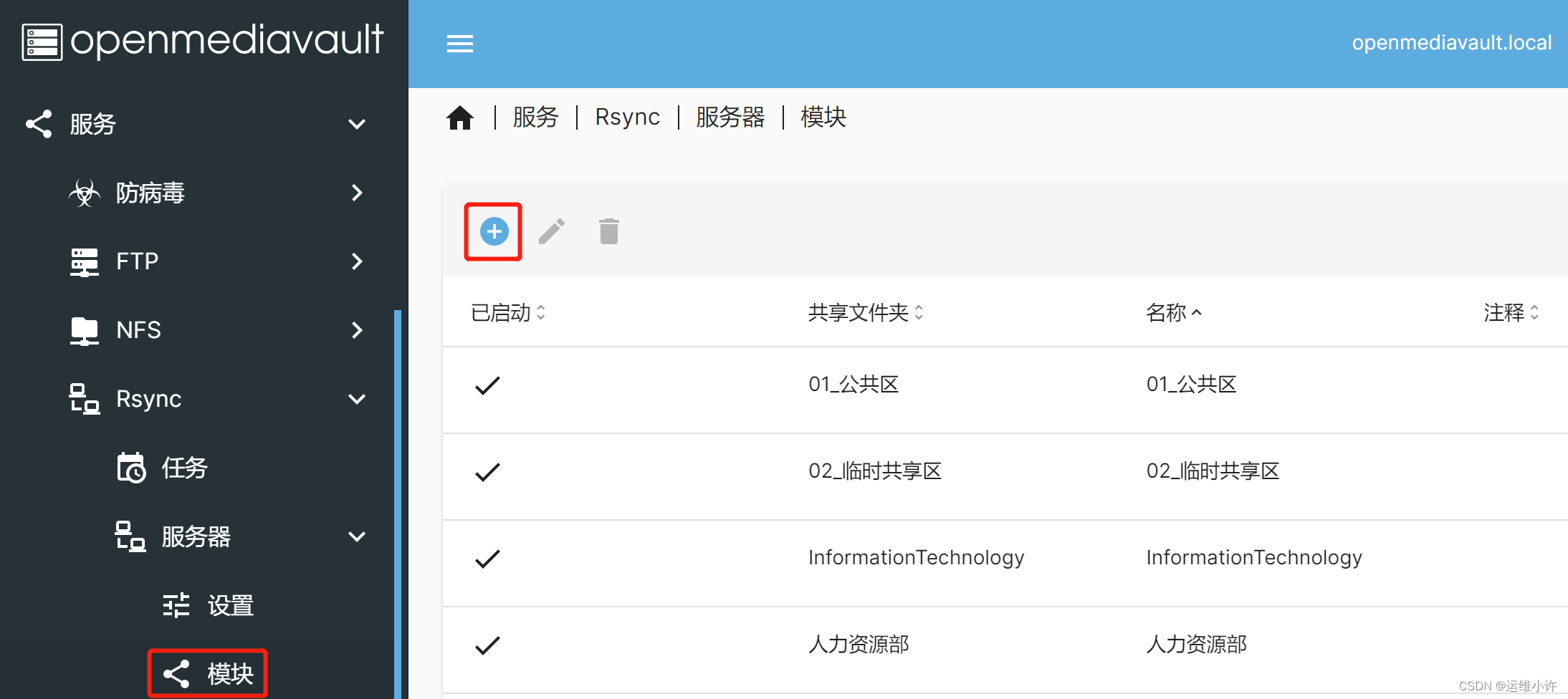Open the hamburger navigation menu
Viewport: 1568px width, 699px height.
click(460, 44)
